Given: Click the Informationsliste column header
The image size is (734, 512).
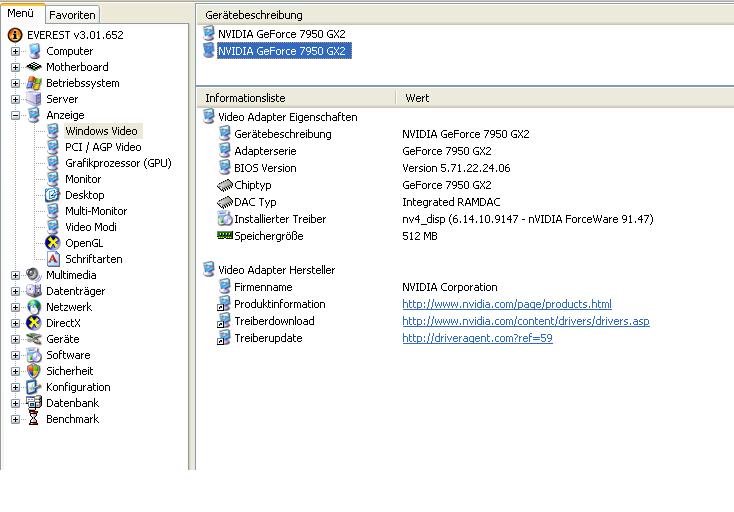Looking at the screenshot, I should pyautogui.click(x=296, y=98).
